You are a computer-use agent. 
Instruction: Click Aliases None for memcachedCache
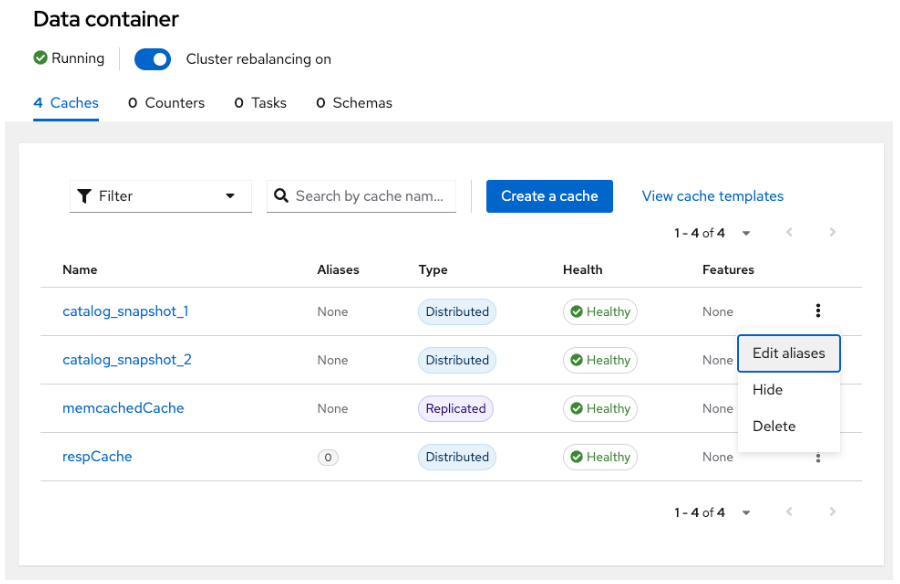click(332, 408)
